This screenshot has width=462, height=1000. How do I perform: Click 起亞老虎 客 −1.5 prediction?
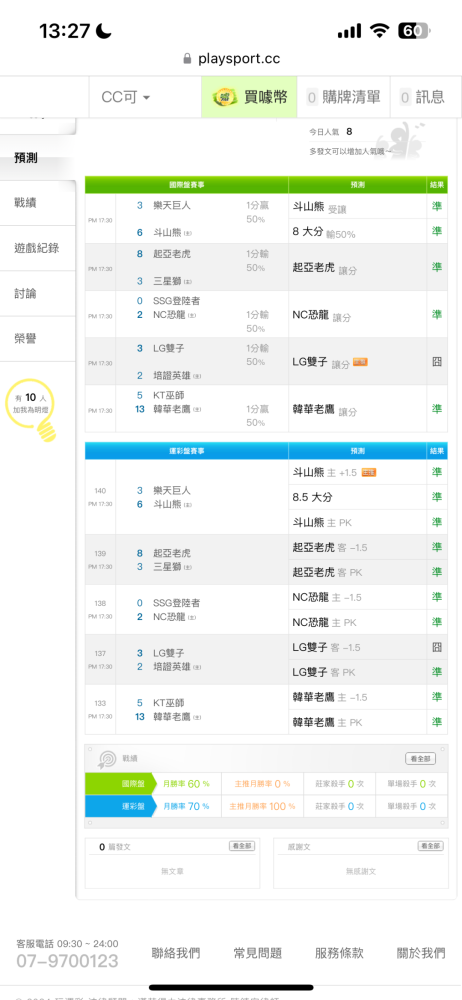tap(330, 547)
